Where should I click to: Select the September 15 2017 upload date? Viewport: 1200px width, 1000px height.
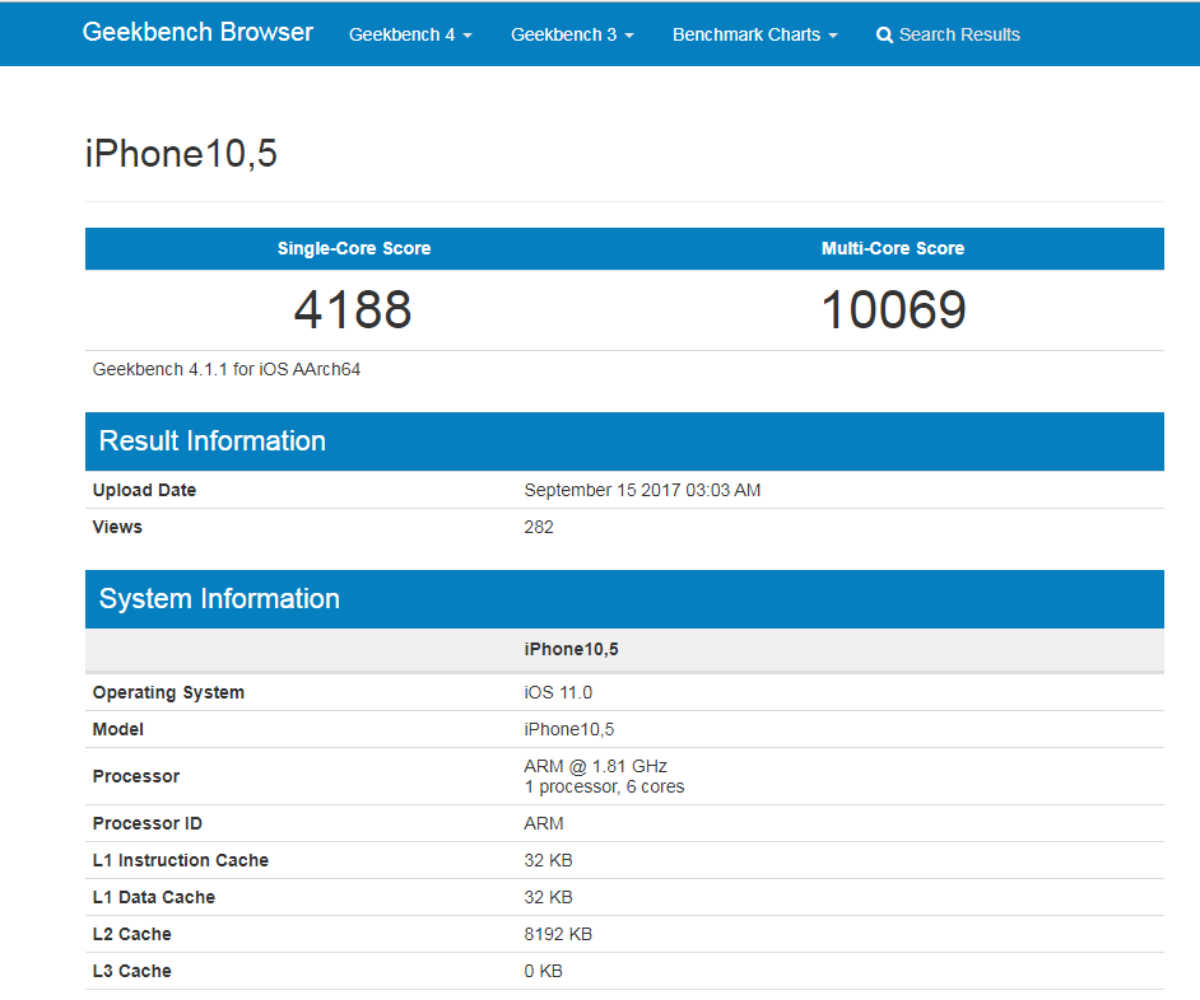(642, 490)
